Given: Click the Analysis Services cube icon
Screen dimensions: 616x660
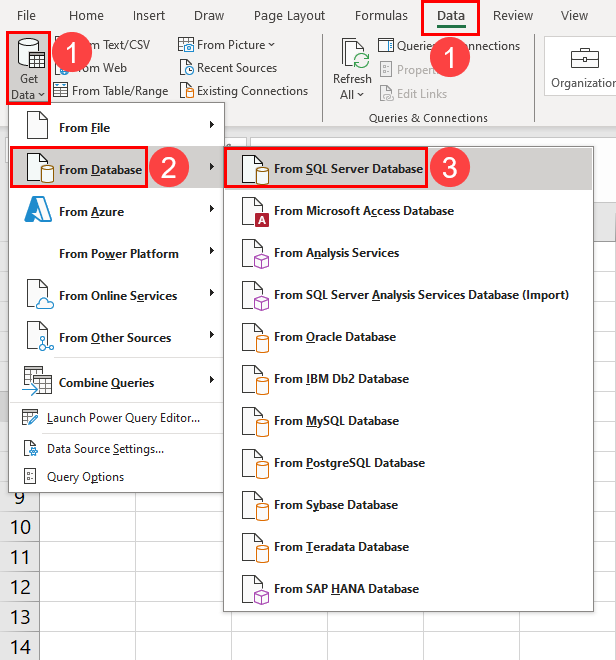Looking at the screenshot, I should coord(255,254).
